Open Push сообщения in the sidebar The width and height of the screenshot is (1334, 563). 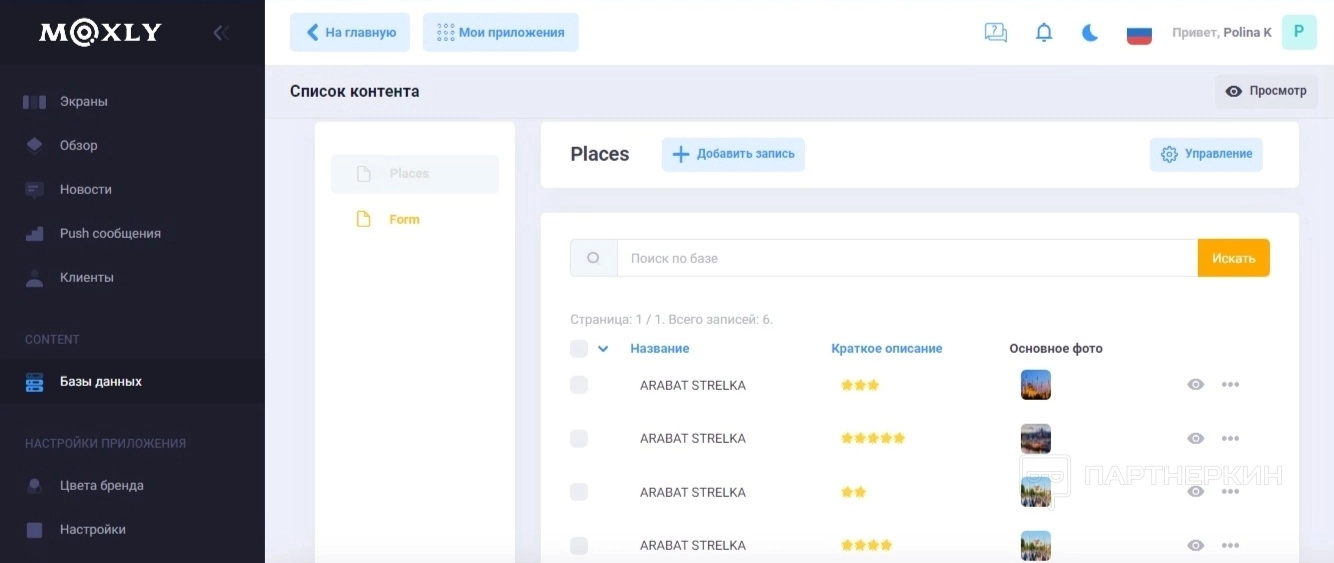[110, 233]
